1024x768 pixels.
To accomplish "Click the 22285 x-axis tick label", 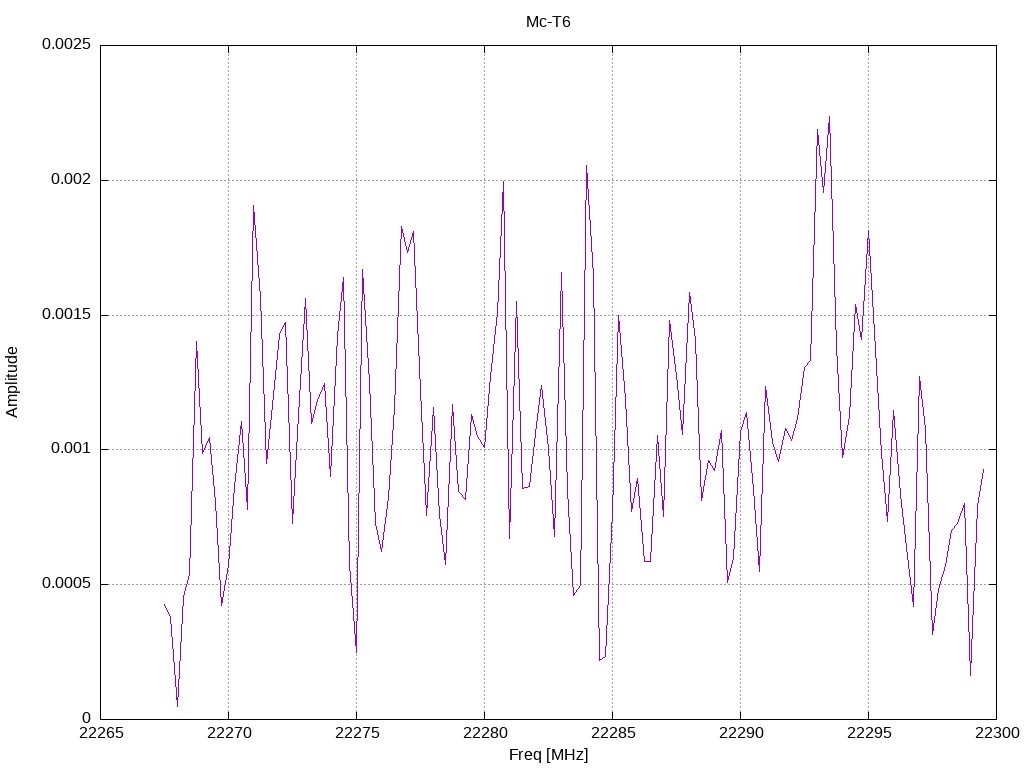I will (x=613, y=733).
